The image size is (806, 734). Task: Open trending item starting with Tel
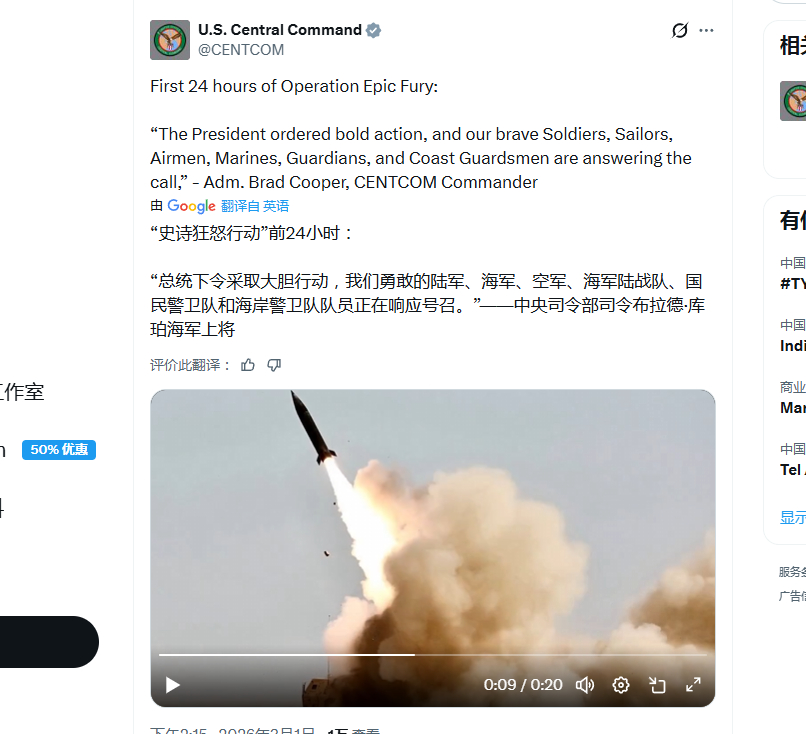[x=793, y=470]
